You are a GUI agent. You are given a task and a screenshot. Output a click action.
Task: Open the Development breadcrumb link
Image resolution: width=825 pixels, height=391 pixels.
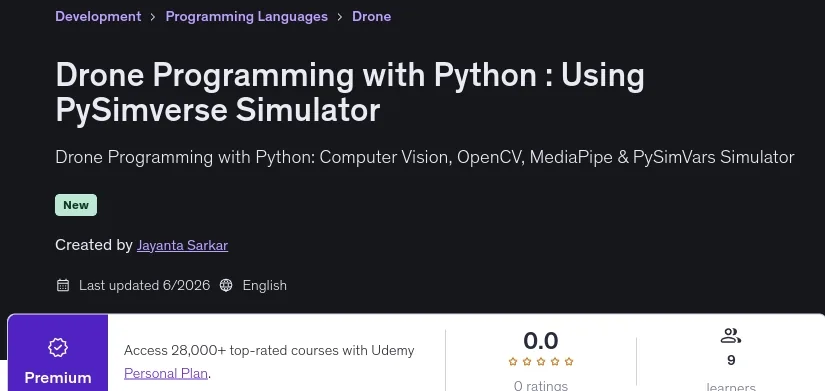[98, 16]
